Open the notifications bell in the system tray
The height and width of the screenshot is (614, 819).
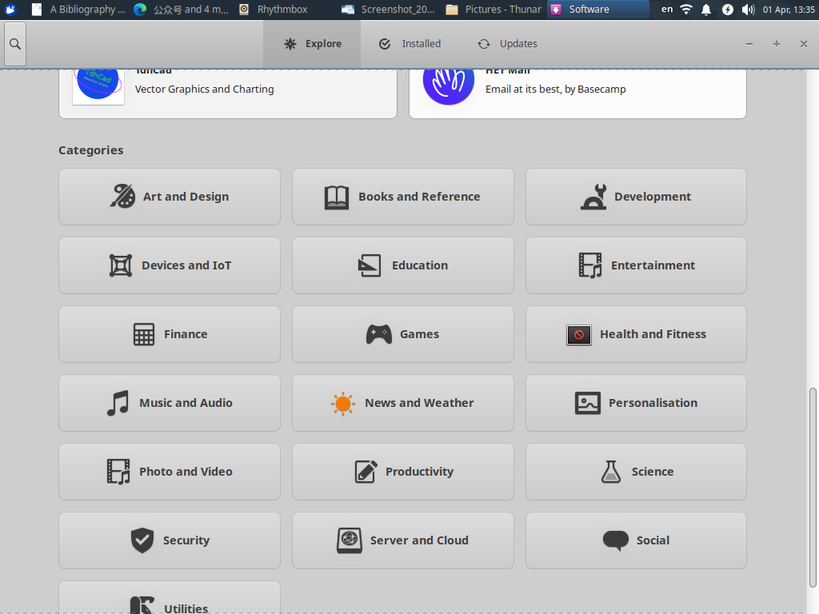coord(706,9)
